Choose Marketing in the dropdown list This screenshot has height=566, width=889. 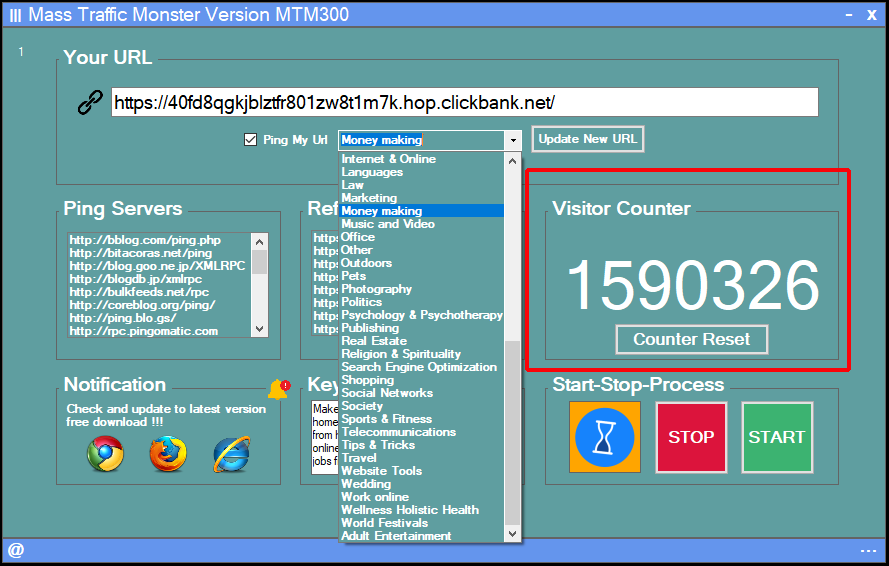[x=421, y=198]
